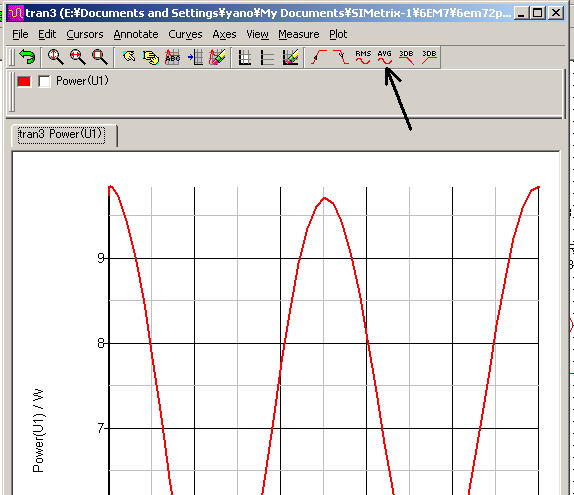Click the 3DB low-pass measurement icon

point(406,57)
